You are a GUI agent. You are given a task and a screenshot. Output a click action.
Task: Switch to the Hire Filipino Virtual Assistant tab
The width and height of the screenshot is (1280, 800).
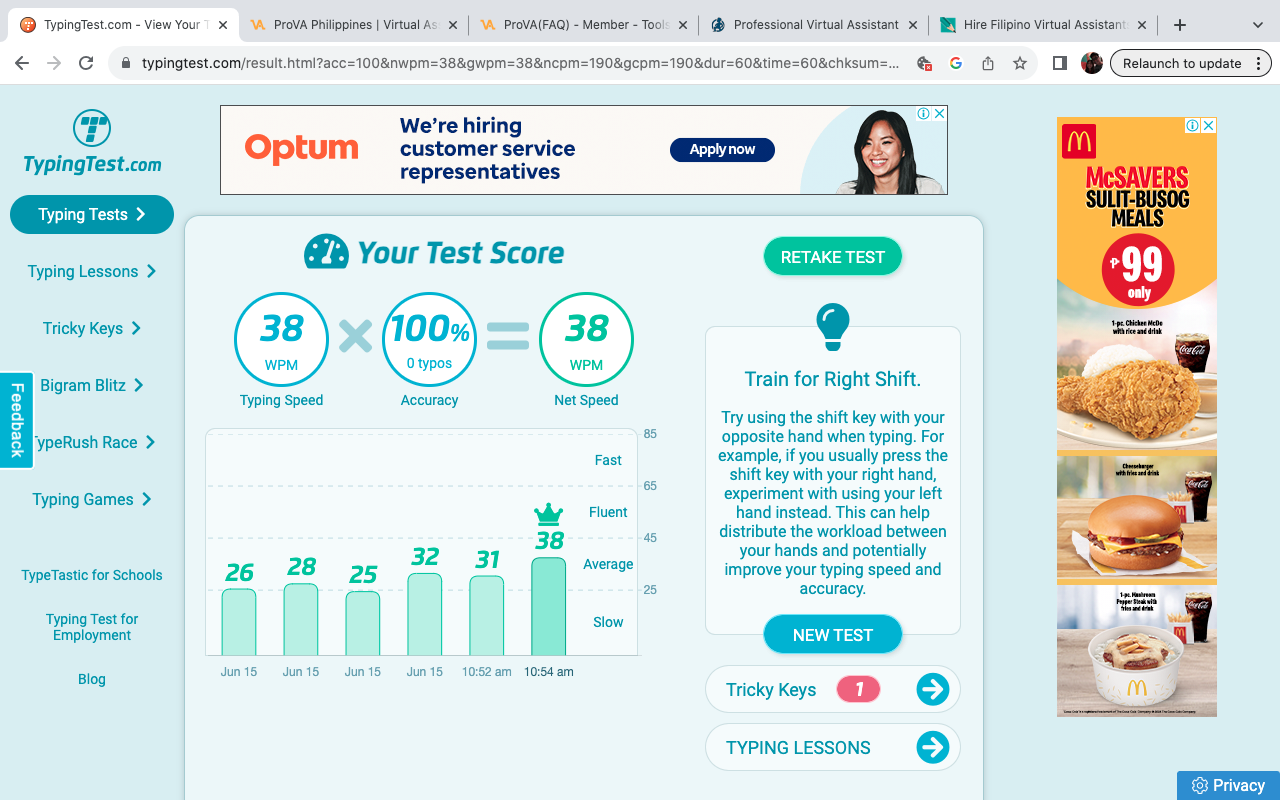[1044, 25]
